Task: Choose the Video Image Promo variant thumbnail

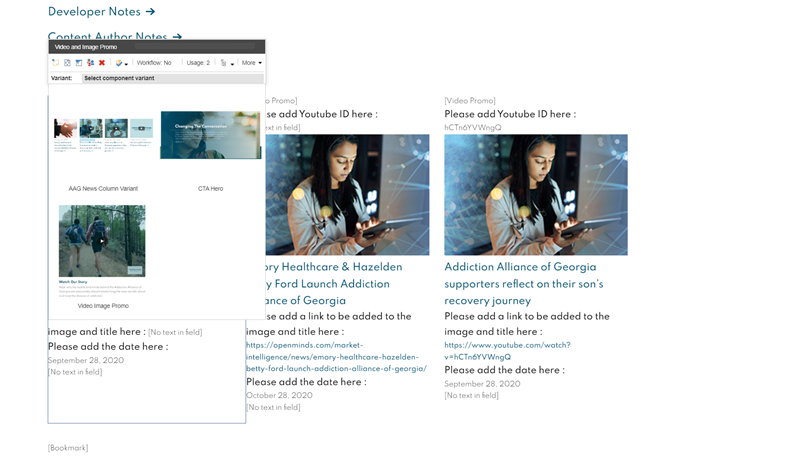Action: [102, 251]
